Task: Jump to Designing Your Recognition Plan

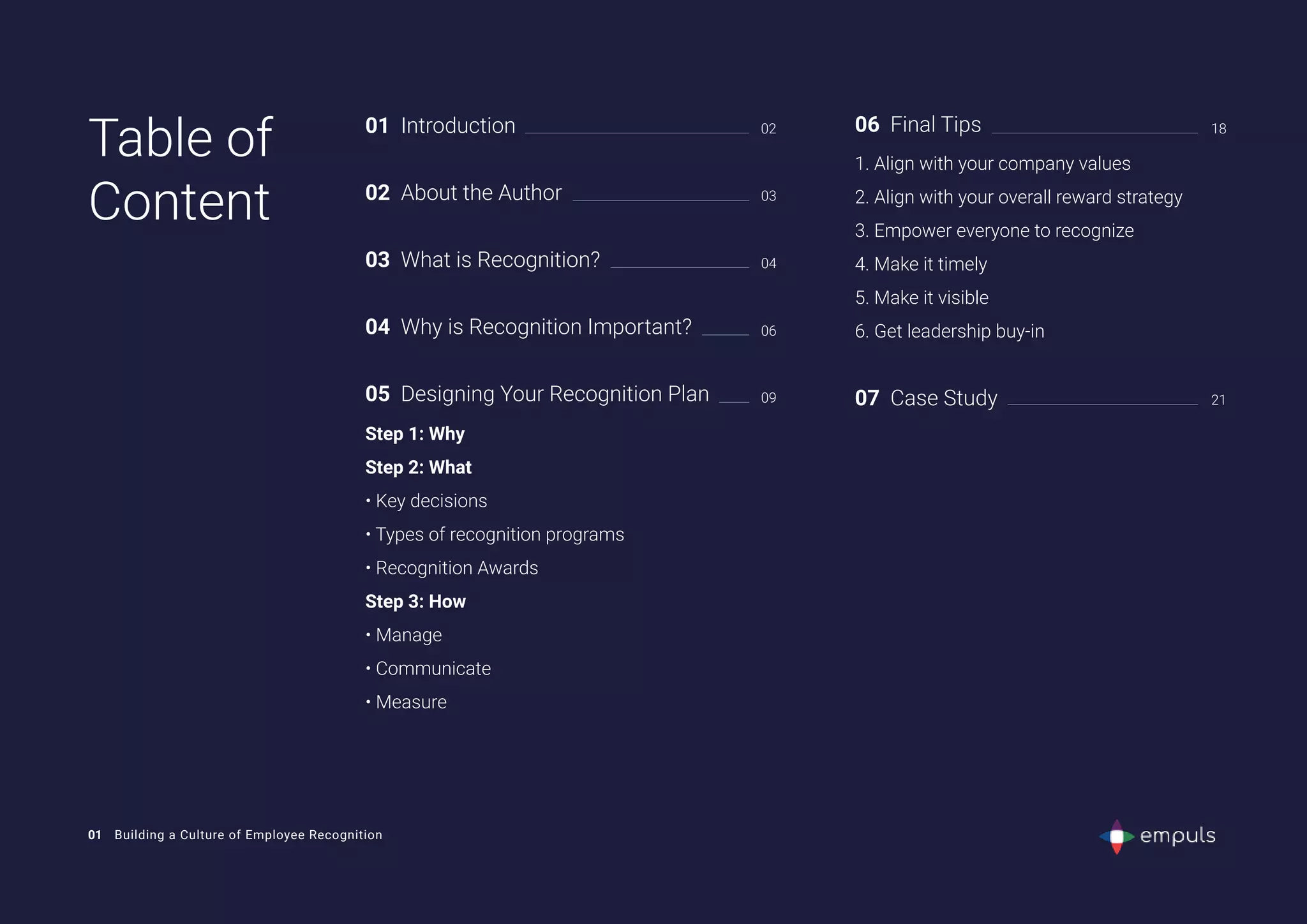Action: coord(554,394)
